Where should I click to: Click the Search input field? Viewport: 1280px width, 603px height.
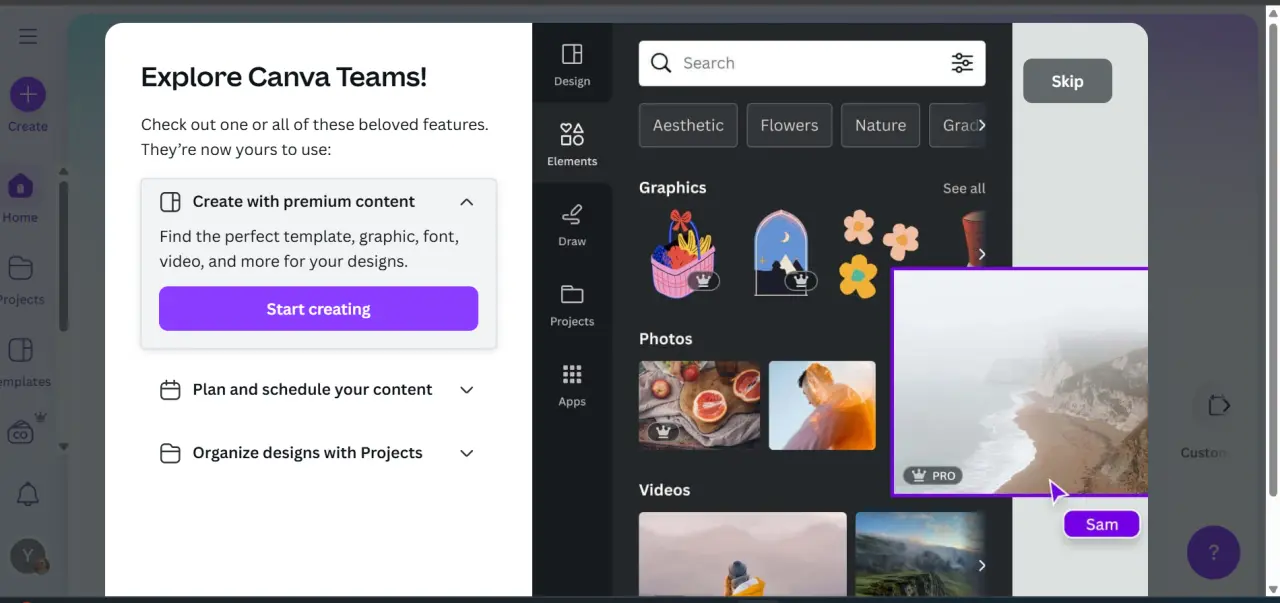coord(812,63)
